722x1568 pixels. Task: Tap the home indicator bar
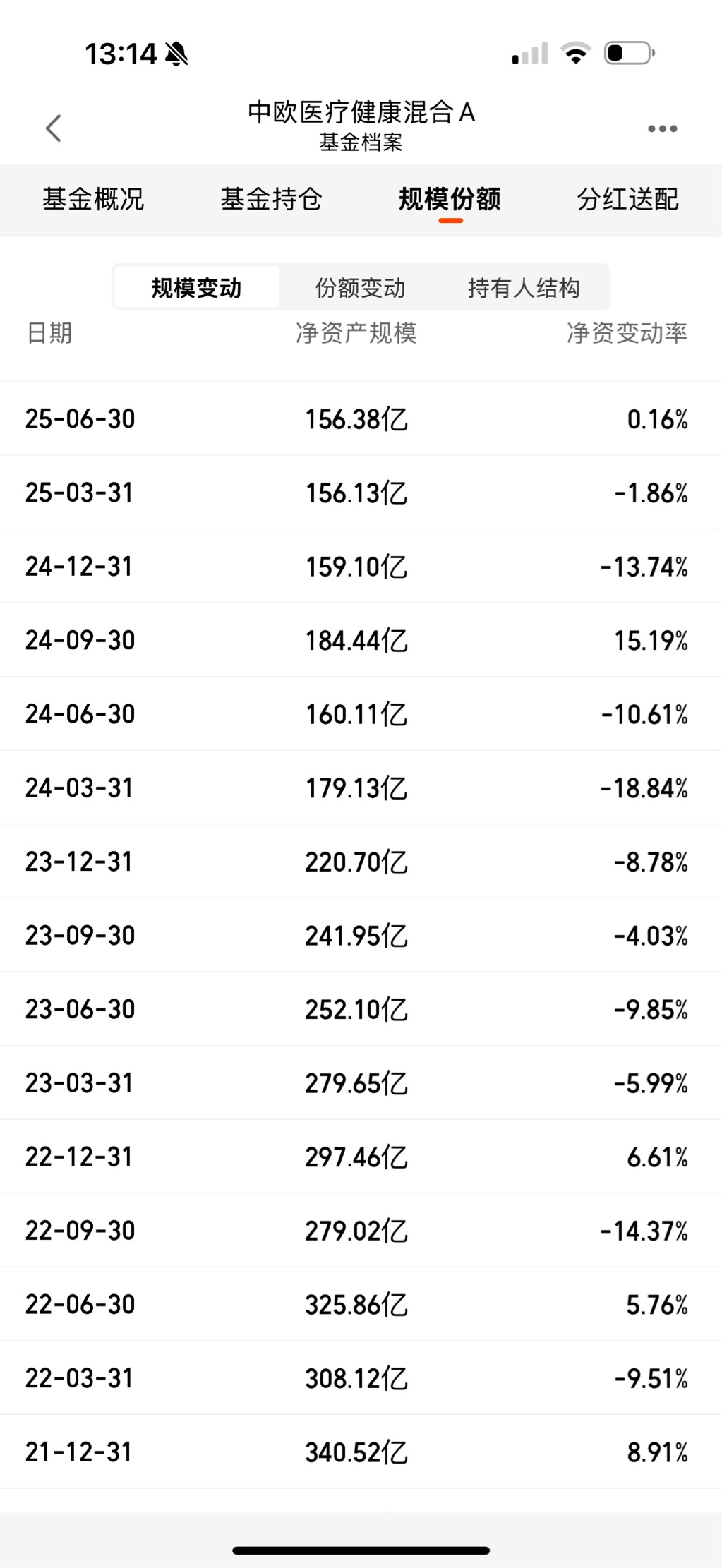tap(361, 1550)
